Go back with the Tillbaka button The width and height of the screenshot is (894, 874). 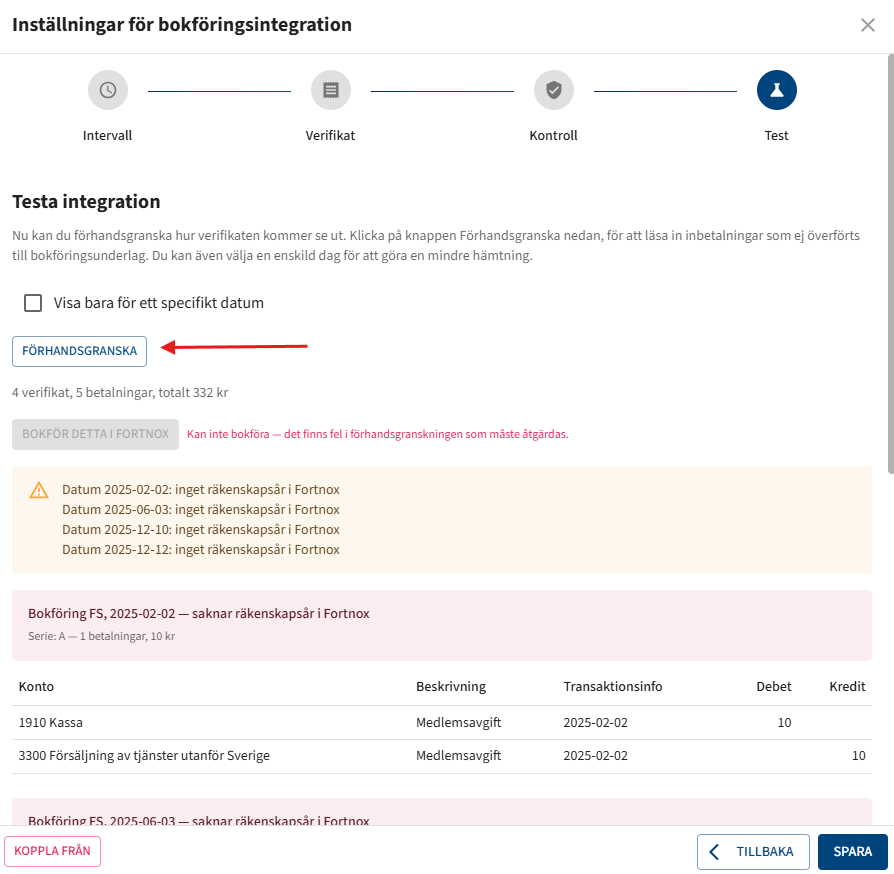(x=753, y=852)
